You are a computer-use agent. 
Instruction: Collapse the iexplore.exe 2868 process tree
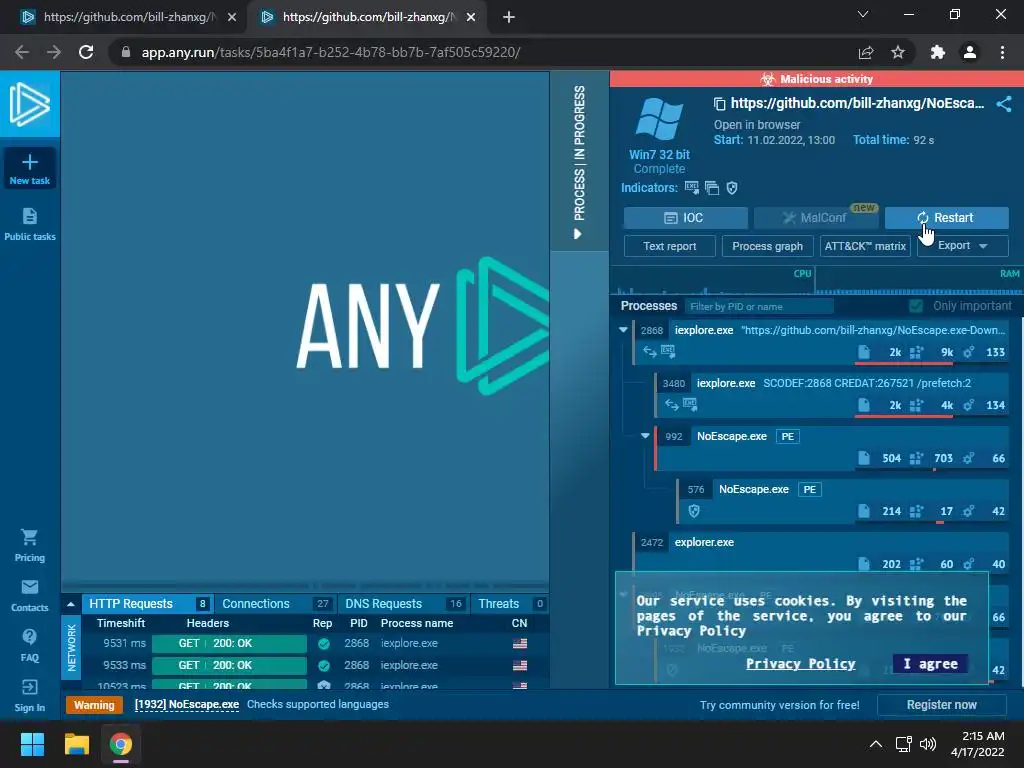tap(623, 330)
